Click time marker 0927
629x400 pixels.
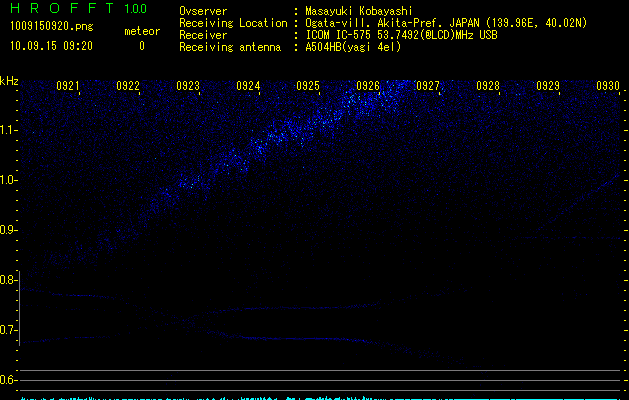428,86
